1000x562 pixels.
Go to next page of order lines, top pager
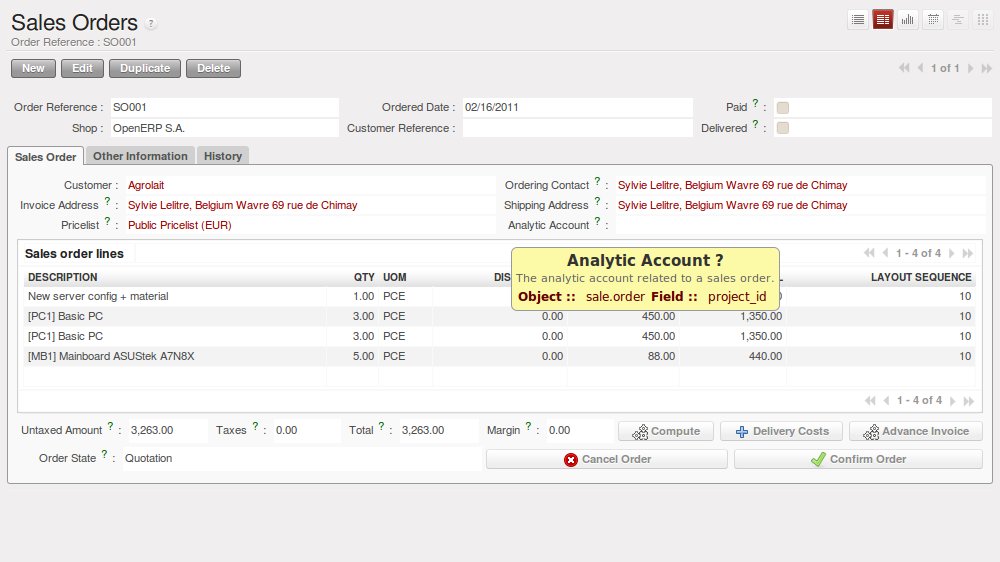point(951,253)
